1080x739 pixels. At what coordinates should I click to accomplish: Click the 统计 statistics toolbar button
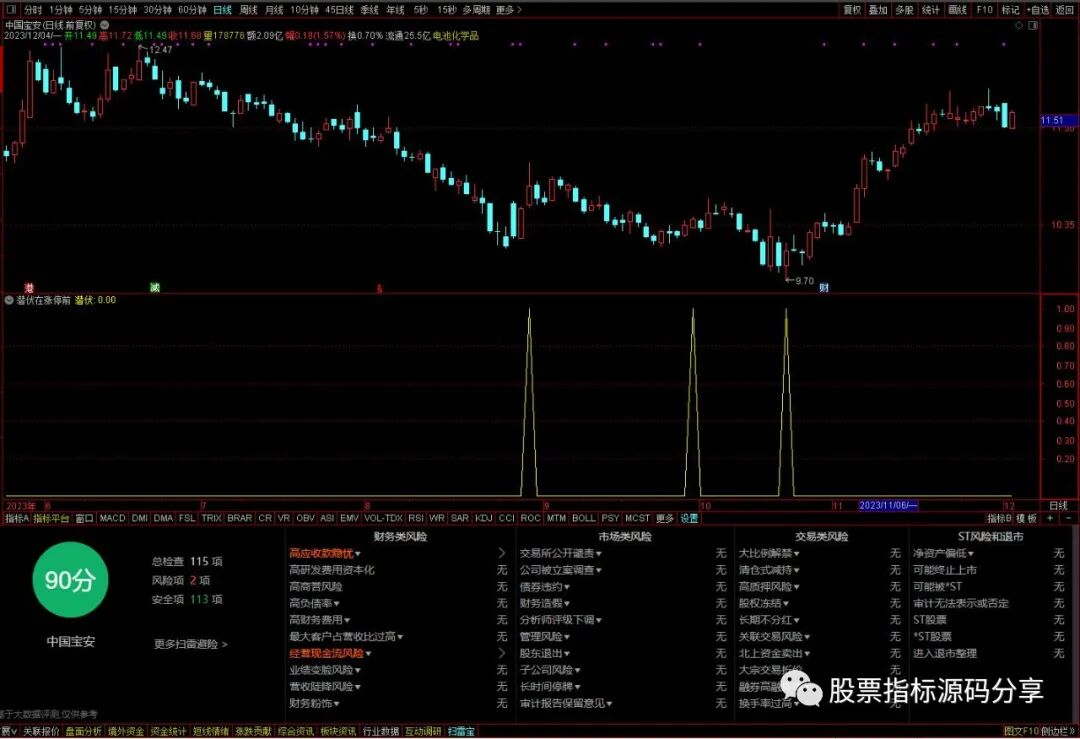pos(931,10)
